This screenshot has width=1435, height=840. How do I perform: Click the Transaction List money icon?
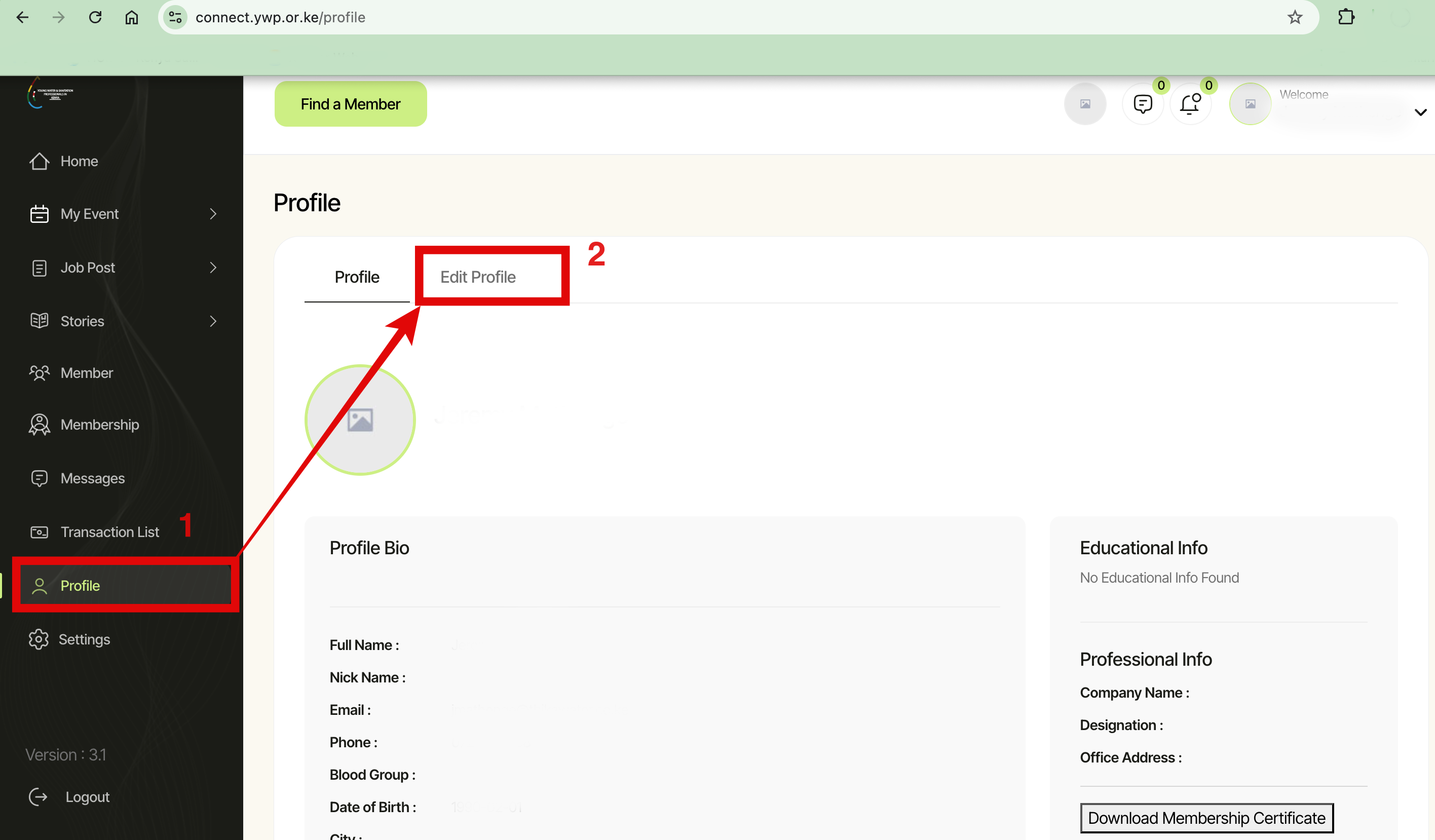(40, 532)
